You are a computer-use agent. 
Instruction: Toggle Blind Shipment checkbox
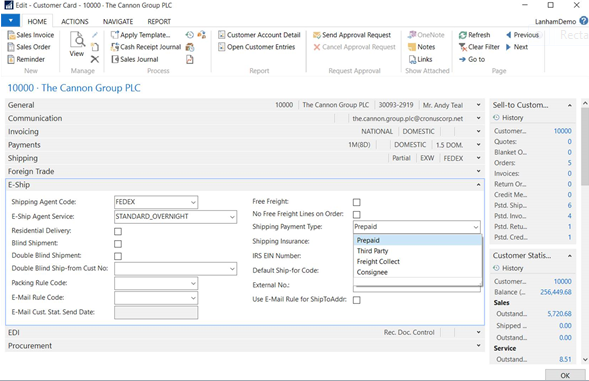118,244
